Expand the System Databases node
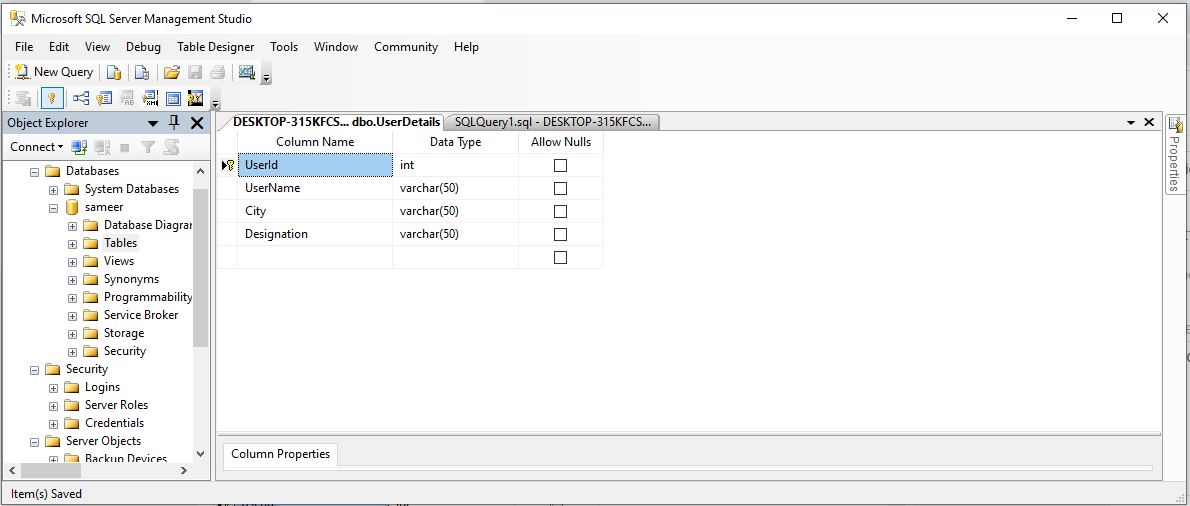 pyautogui.click(x=53, y=190)
